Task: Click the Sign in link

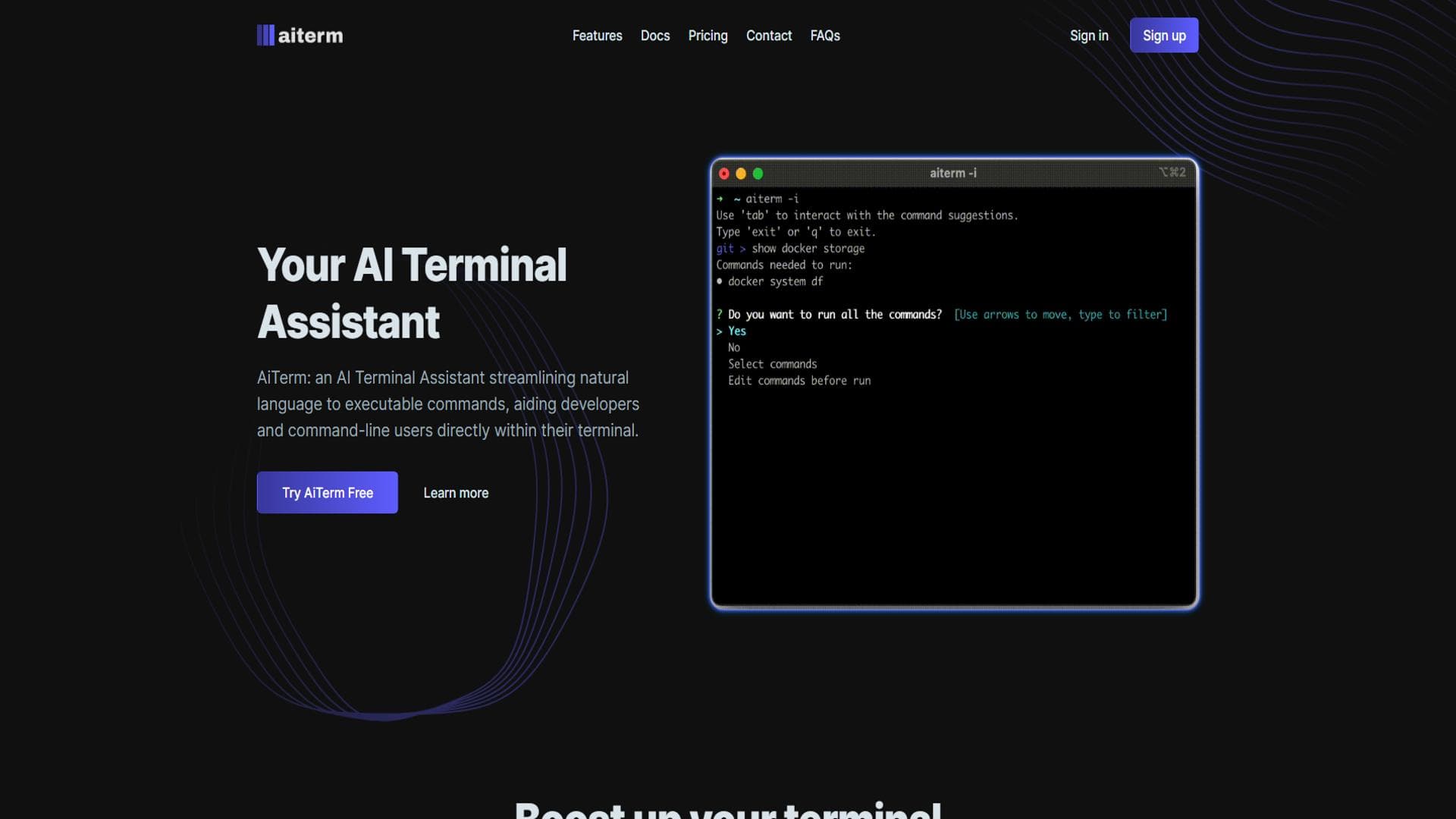Action: point(1089,36)
